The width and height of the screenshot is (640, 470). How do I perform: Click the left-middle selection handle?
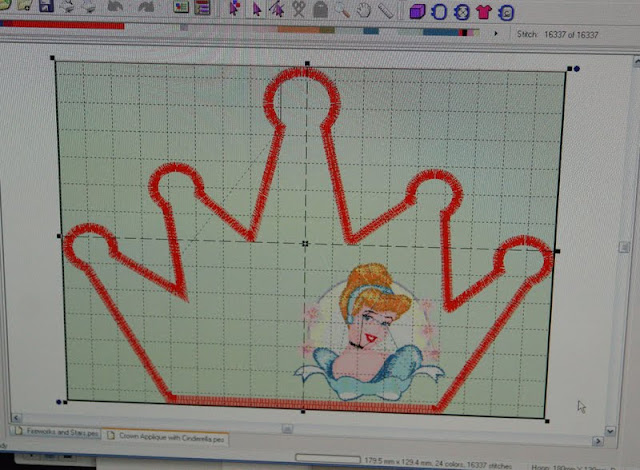coord(59,236)
